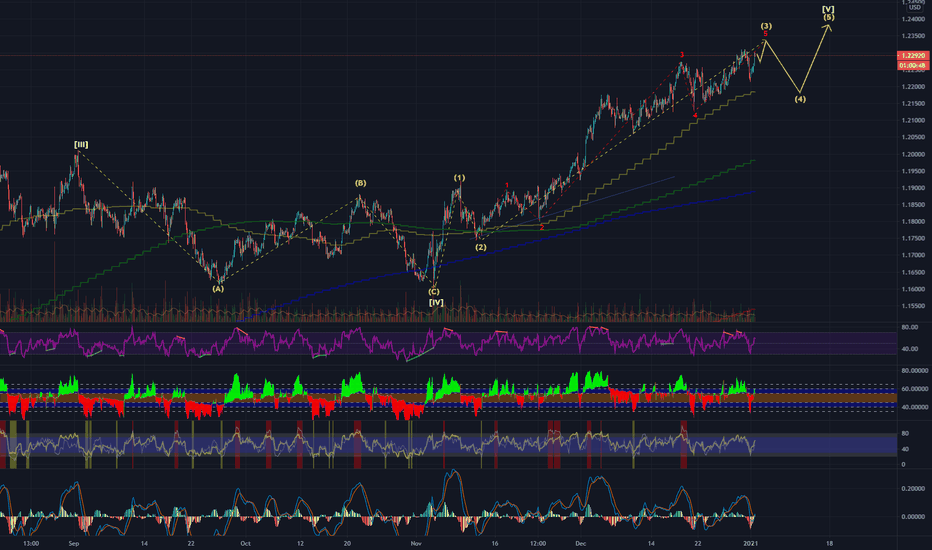
Task: Click the Sep label on the time axis
Action: pos(74,543)
